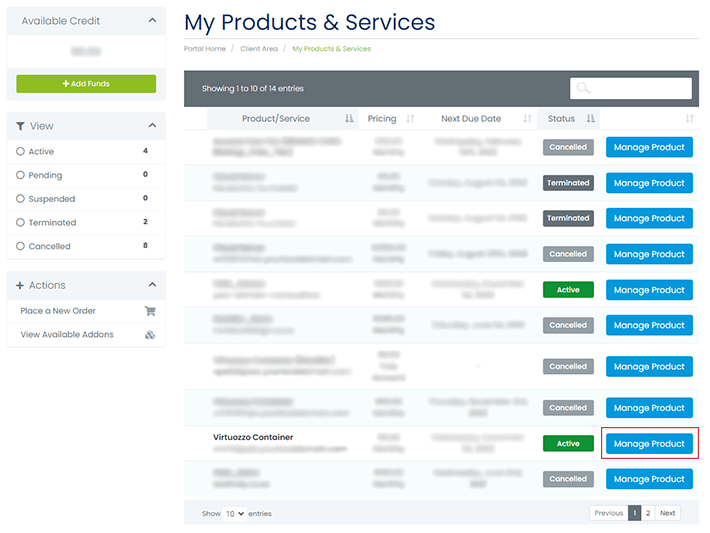Screen dimensions: 710x533
Task: Select the Active filter radio option
Action: pos(20,152)
